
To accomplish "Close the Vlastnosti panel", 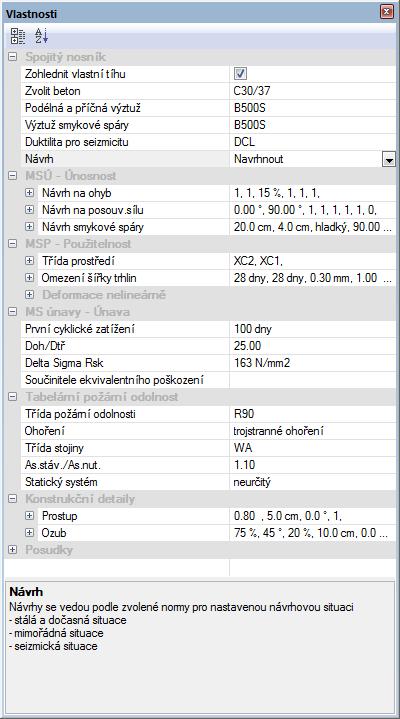I will click(387, 11).
